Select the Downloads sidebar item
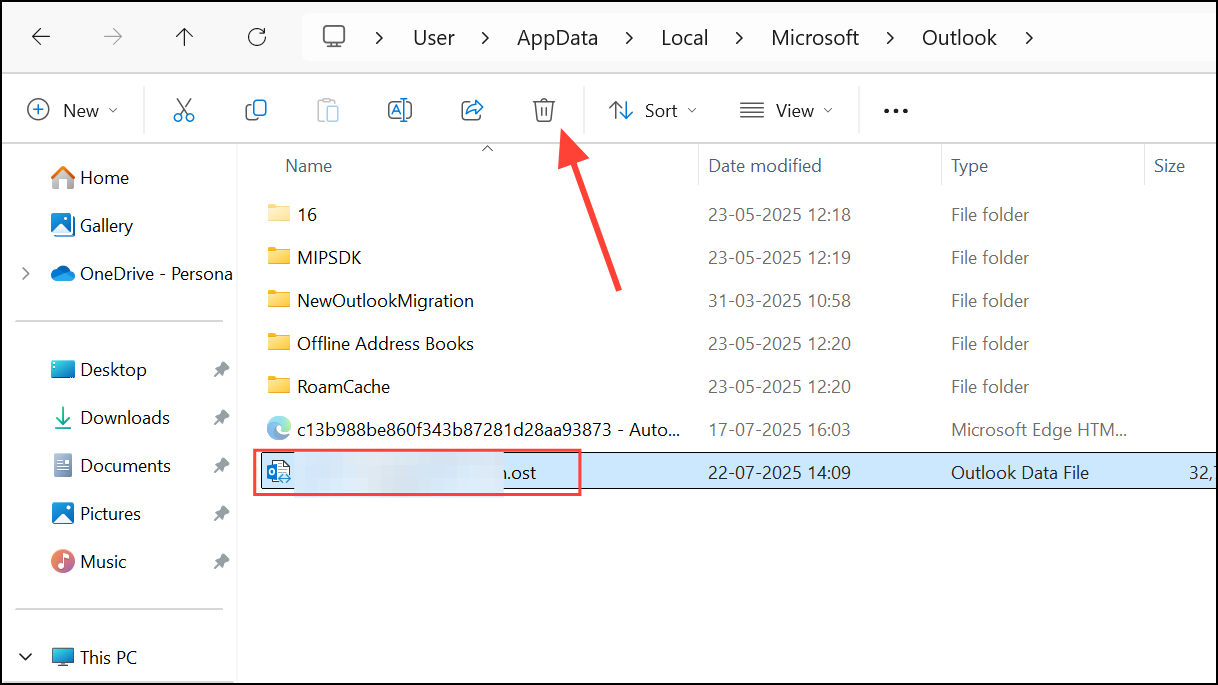This screenshot has width=1218, height=685. click(124, 418)
